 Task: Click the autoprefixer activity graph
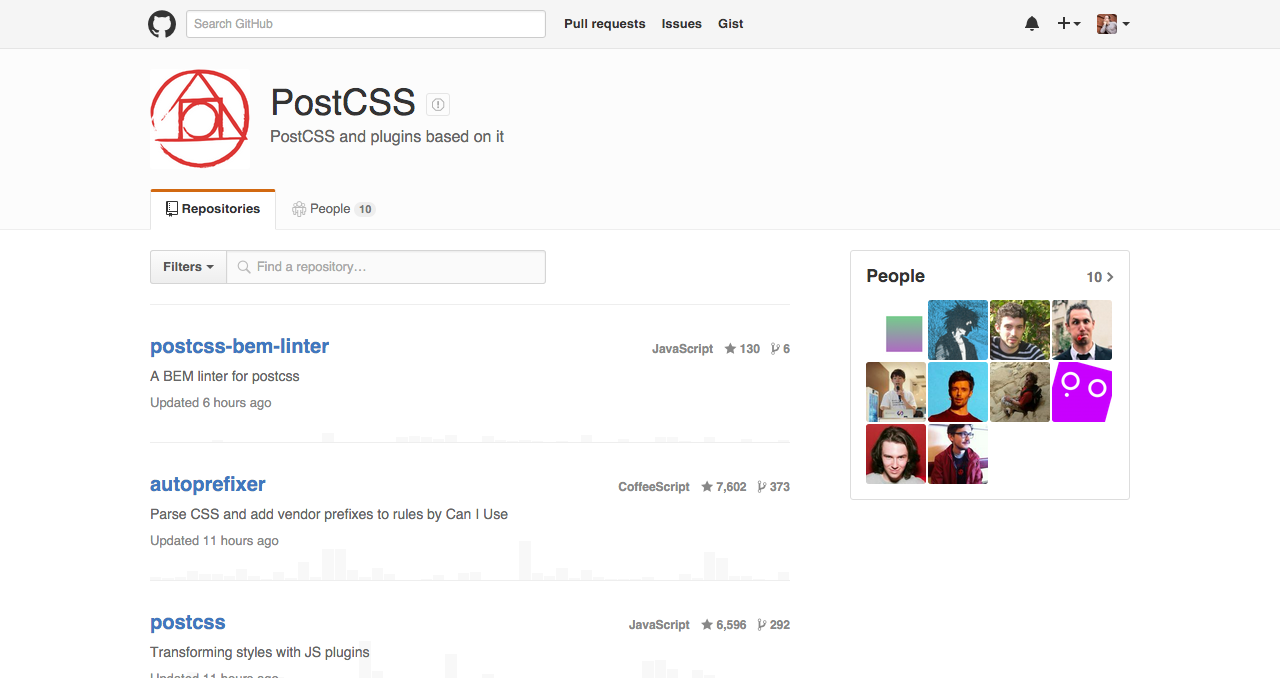coord(470,561)
